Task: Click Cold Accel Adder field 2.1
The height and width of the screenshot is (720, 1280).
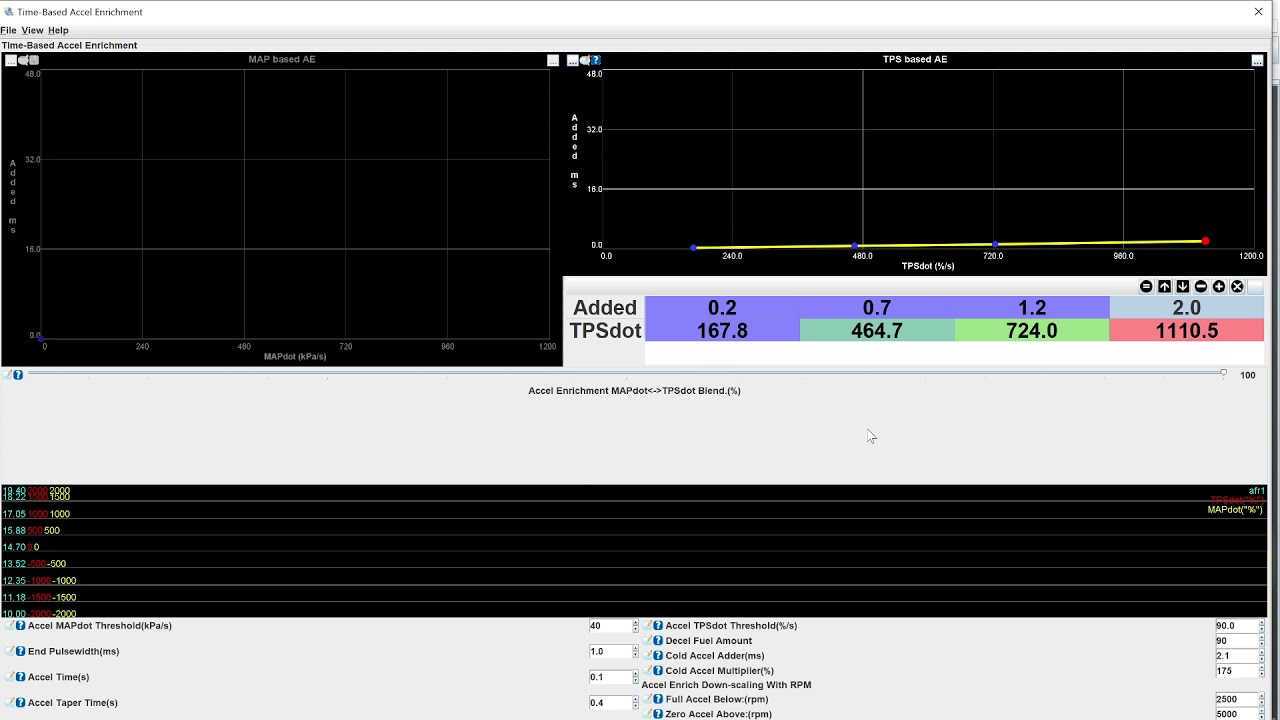Action: point(1236,656)
